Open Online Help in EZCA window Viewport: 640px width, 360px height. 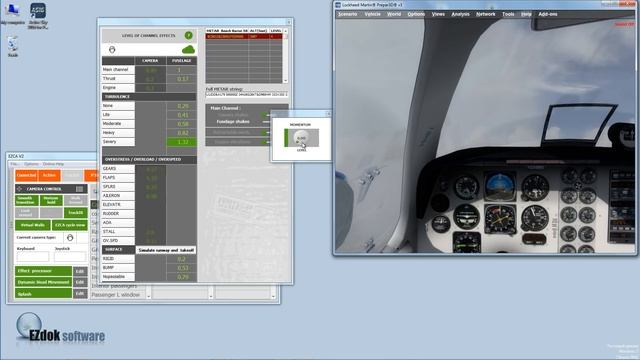(53, 164)
